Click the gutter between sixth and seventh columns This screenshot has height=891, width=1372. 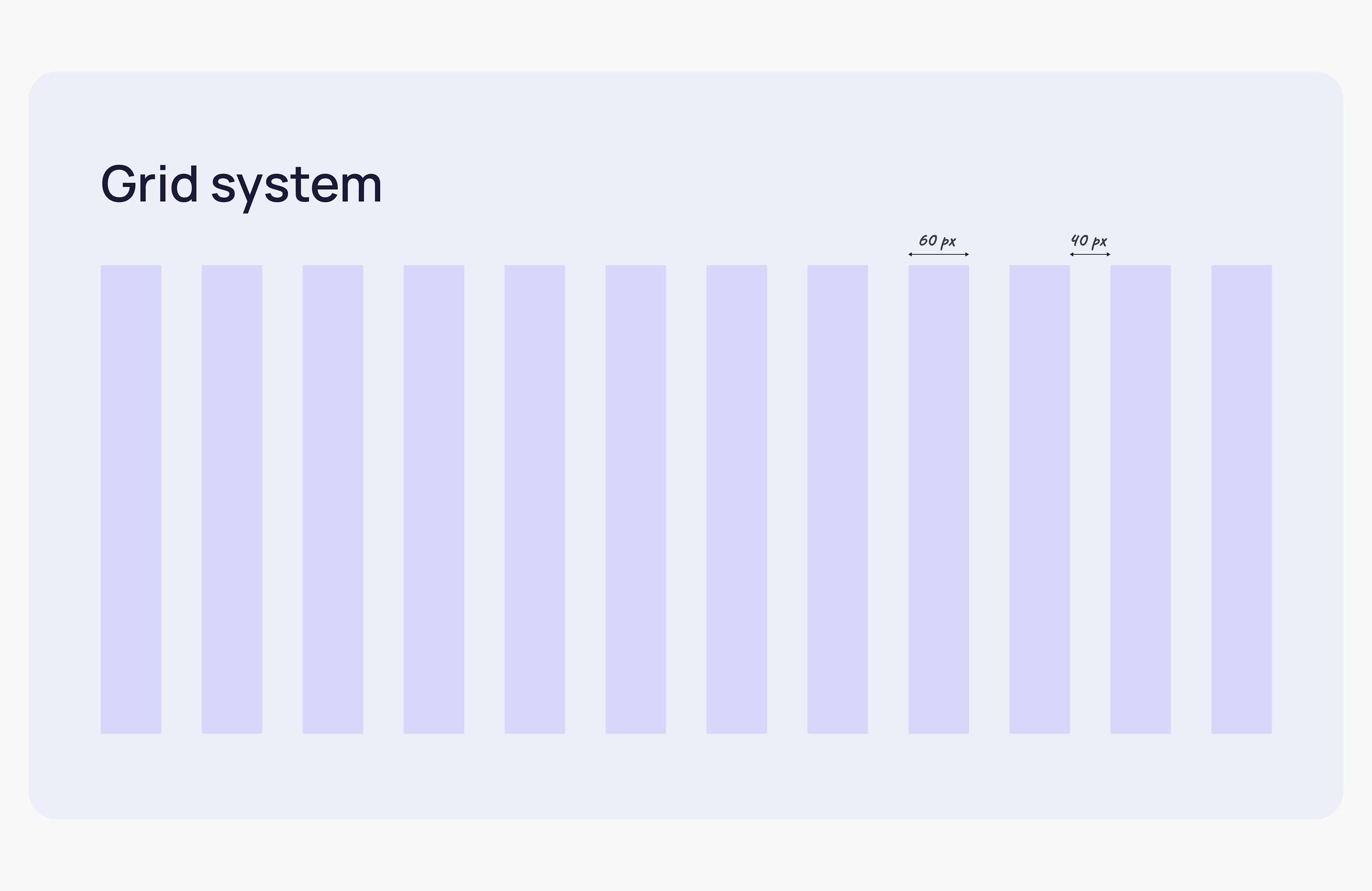click(x=686, y=499)
